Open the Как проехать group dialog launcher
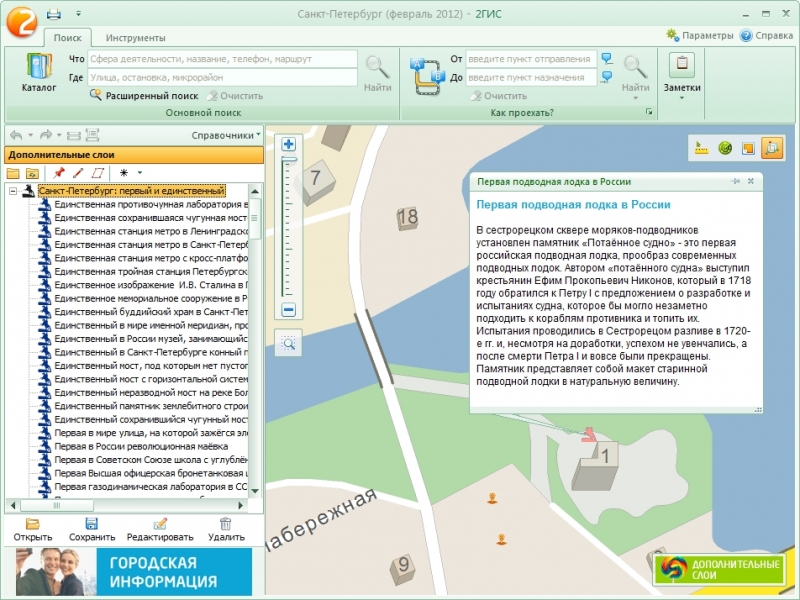 click(x=649, y=112)
